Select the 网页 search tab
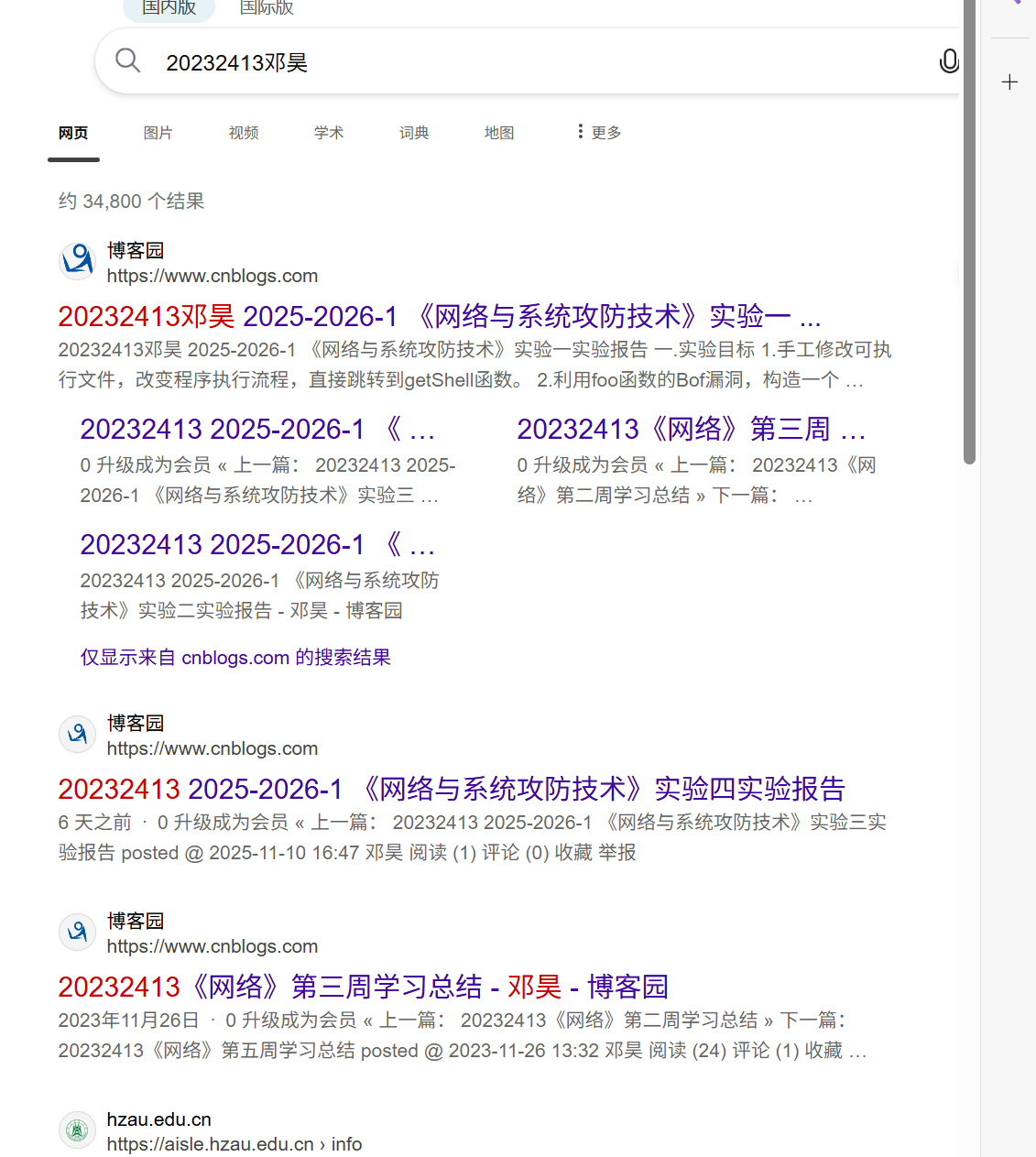This screenshot has height=1157, width=1036. (x=73, y=133)
